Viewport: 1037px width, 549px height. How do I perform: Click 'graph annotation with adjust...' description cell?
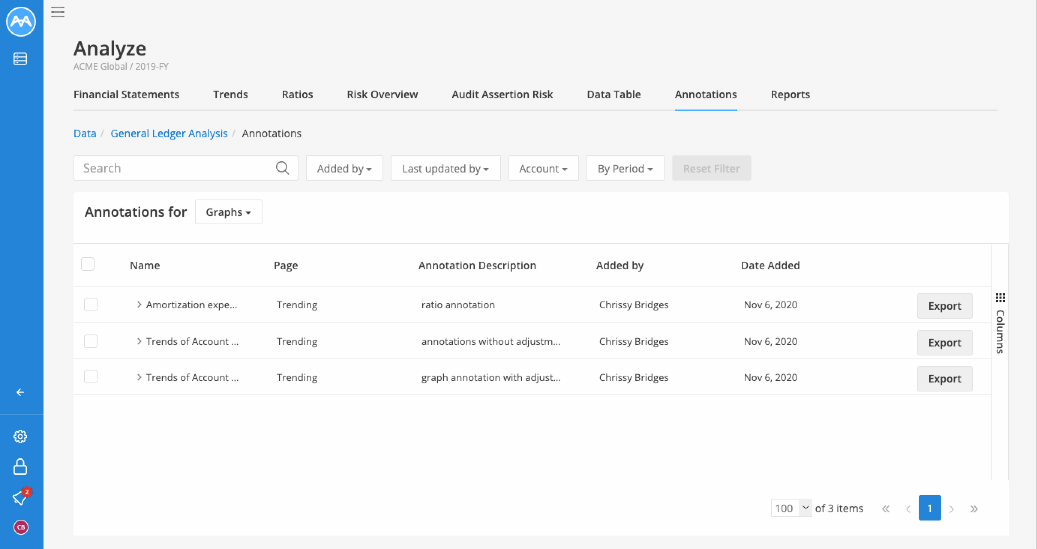[491, 378]
